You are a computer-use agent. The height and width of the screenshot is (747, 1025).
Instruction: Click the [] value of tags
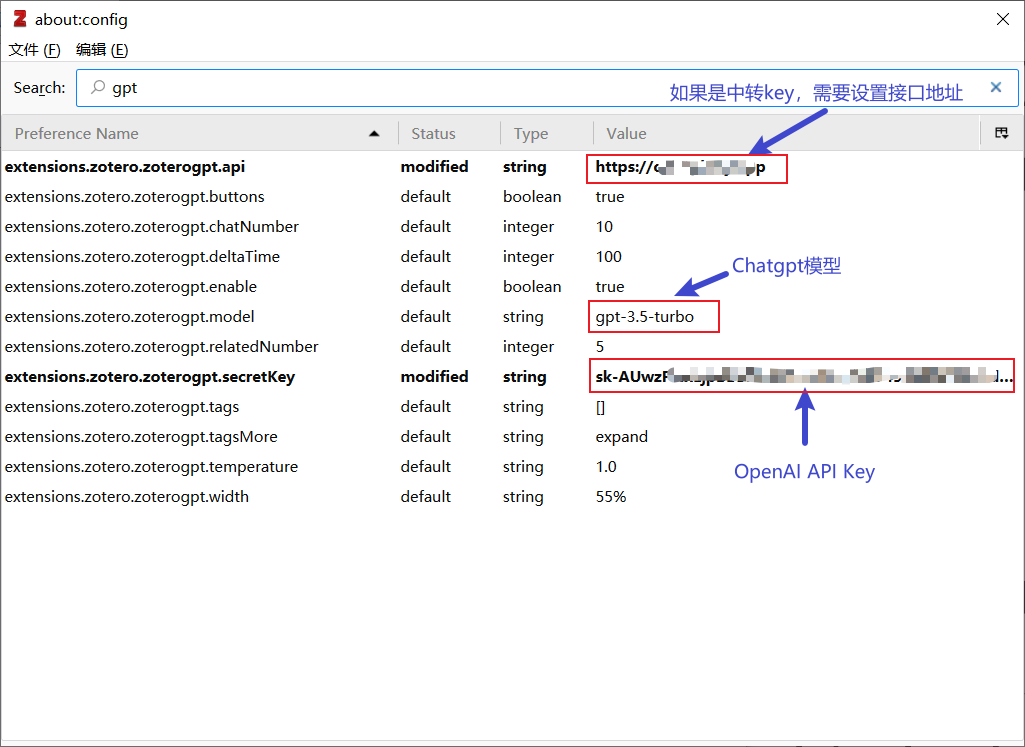[600, 407]
